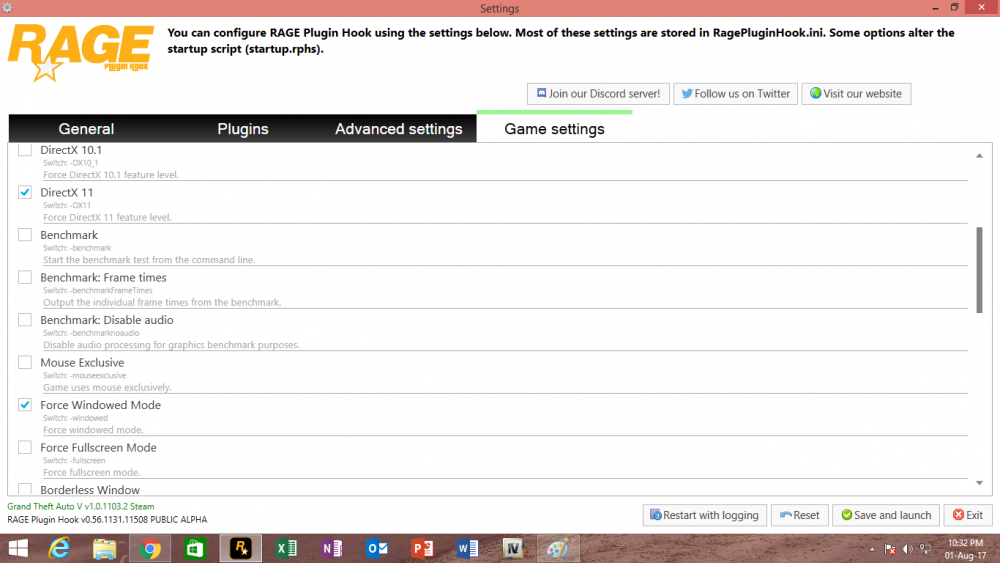Click the Reset button
Image resolution: width=1000 pixels, height=563 pixels.
pyautogui.click(x=799, y=515)
